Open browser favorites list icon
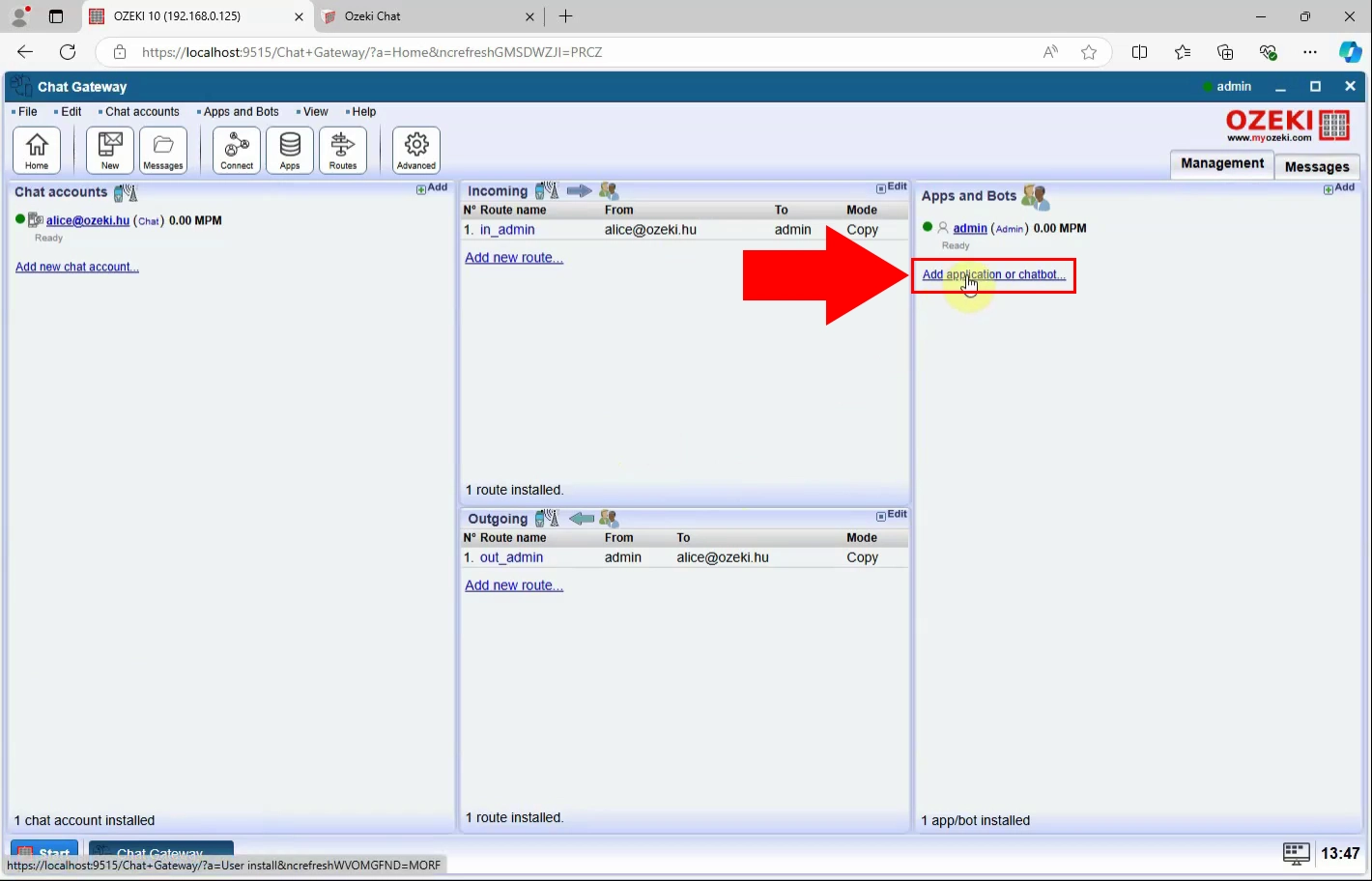The height and width of the screenshot is (881, 1372). coord(1183,52)
